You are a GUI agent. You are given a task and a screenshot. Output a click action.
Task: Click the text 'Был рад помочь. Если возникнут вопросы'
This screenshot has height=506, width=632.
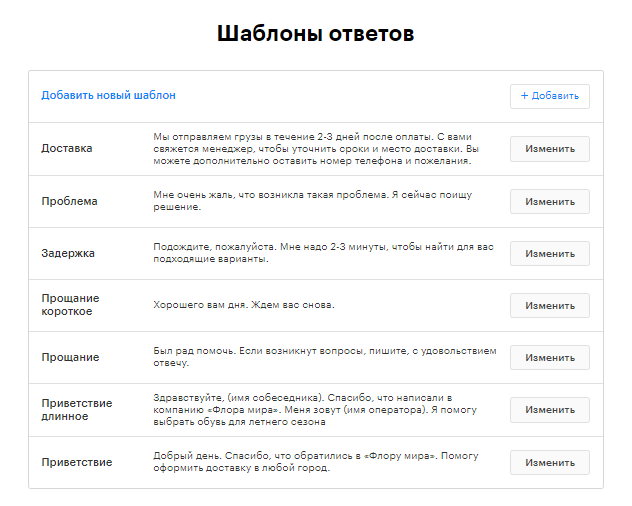click(259, 351)
